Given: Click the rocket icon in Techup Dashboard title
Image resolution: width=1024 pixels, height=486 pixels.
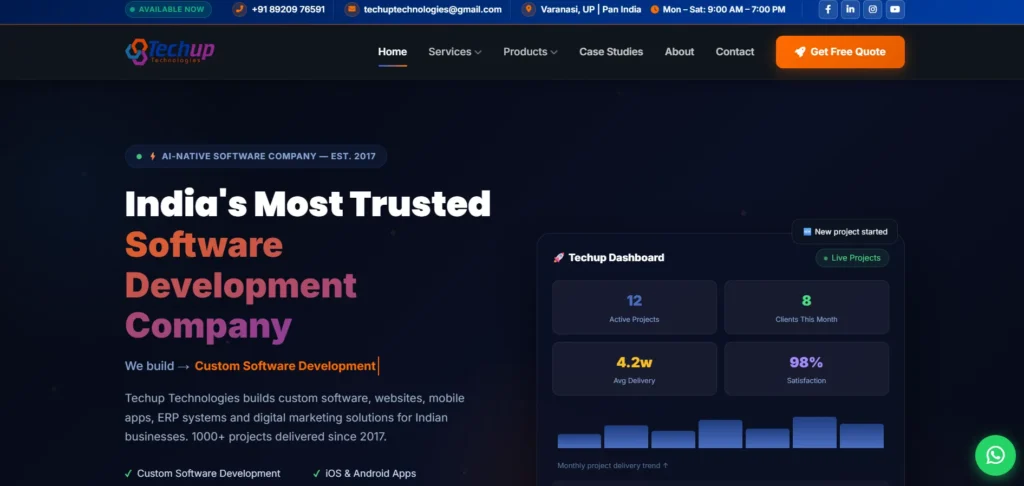Looking at the screenshot, I should pyautogui.click(x=558, y=257).
